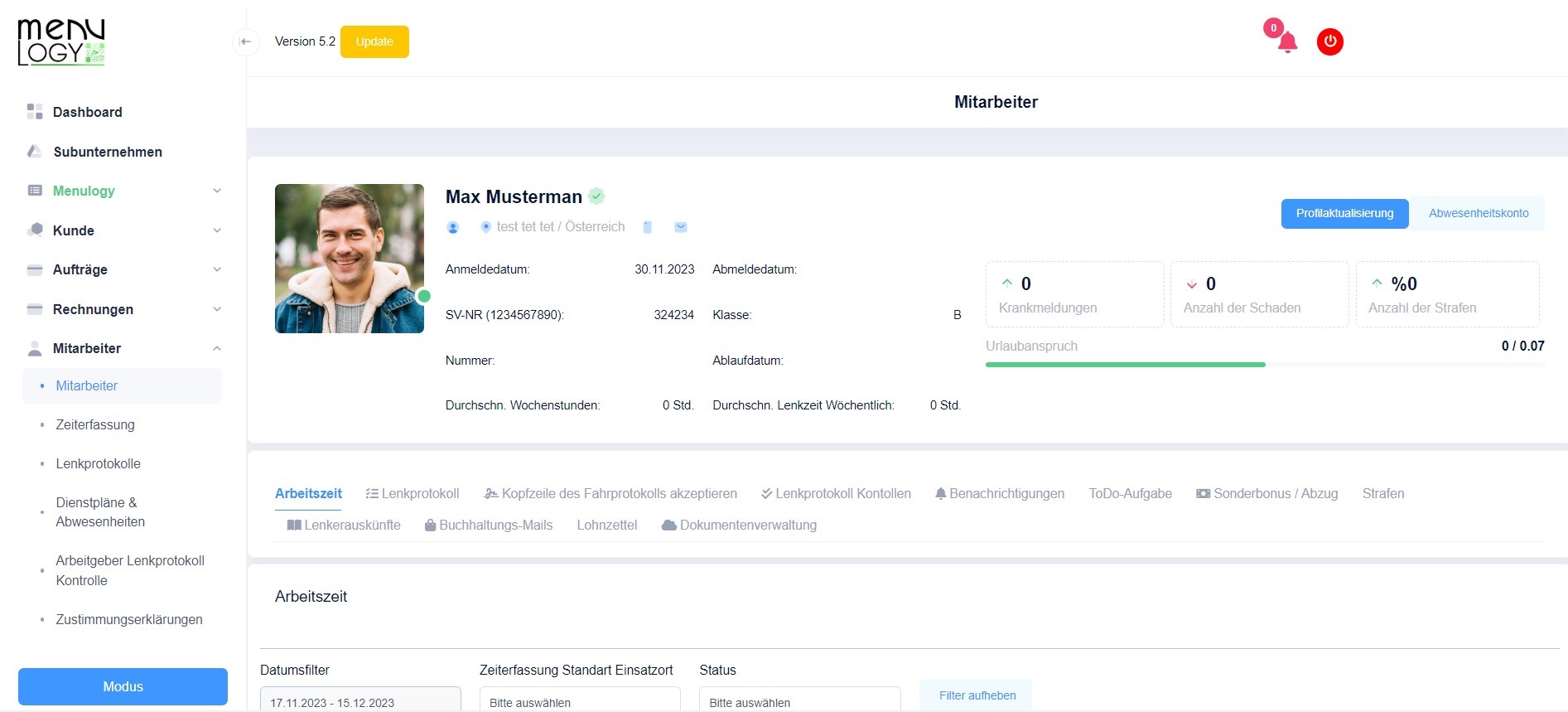Expand the Aufträge menu chevron

[x=217, y=269]
